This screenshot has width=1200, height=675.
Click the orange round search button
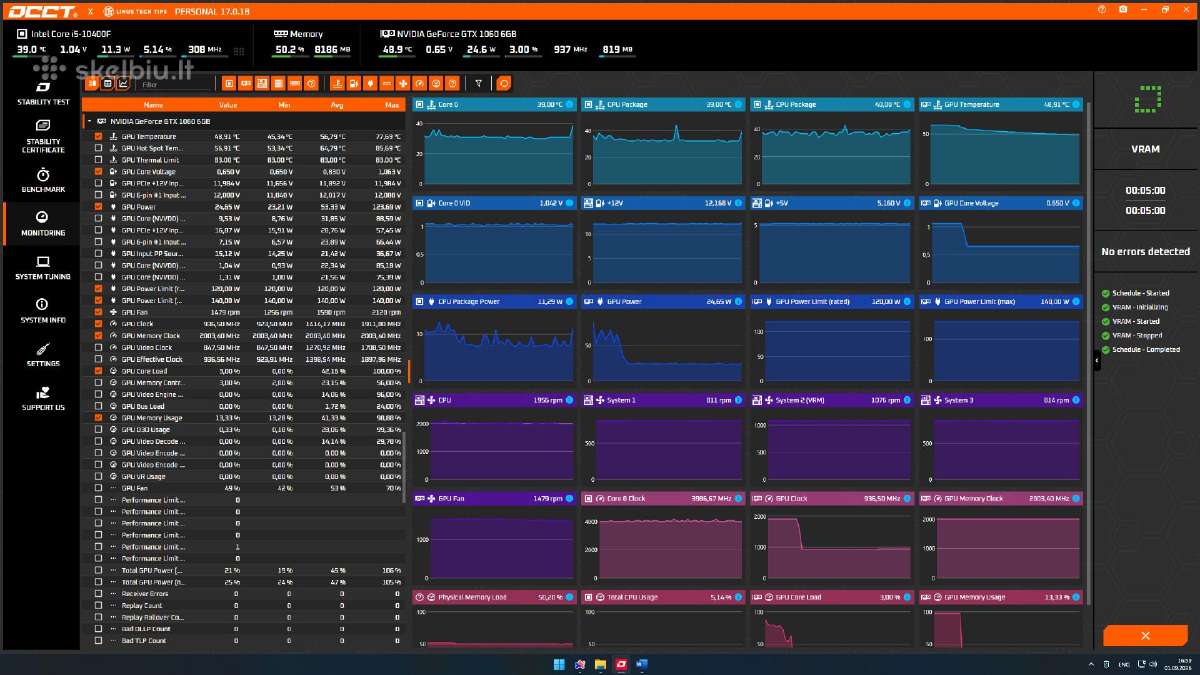coord(504,84)
